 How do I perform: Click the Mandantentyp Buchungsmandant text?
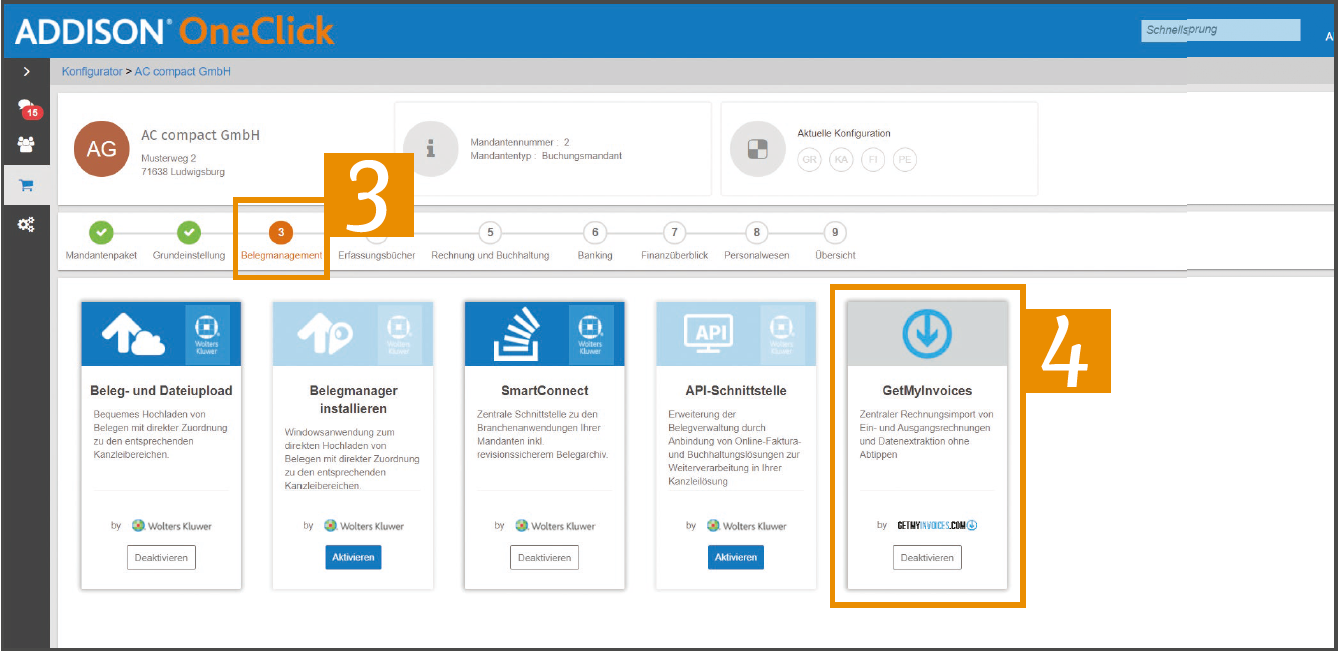coord(548,156)
